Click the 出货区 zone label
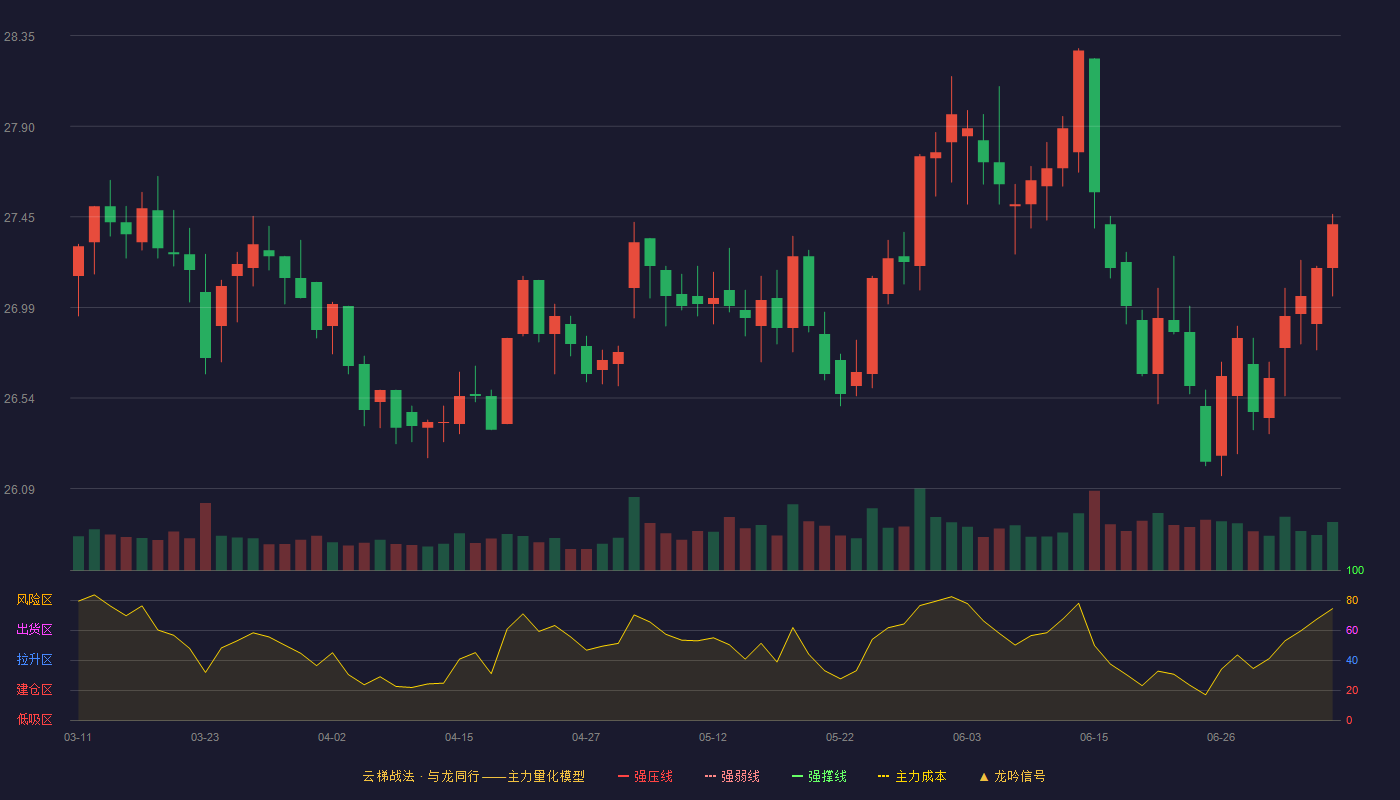This screenshot has height=800, width=1400. tap(34, 630)
